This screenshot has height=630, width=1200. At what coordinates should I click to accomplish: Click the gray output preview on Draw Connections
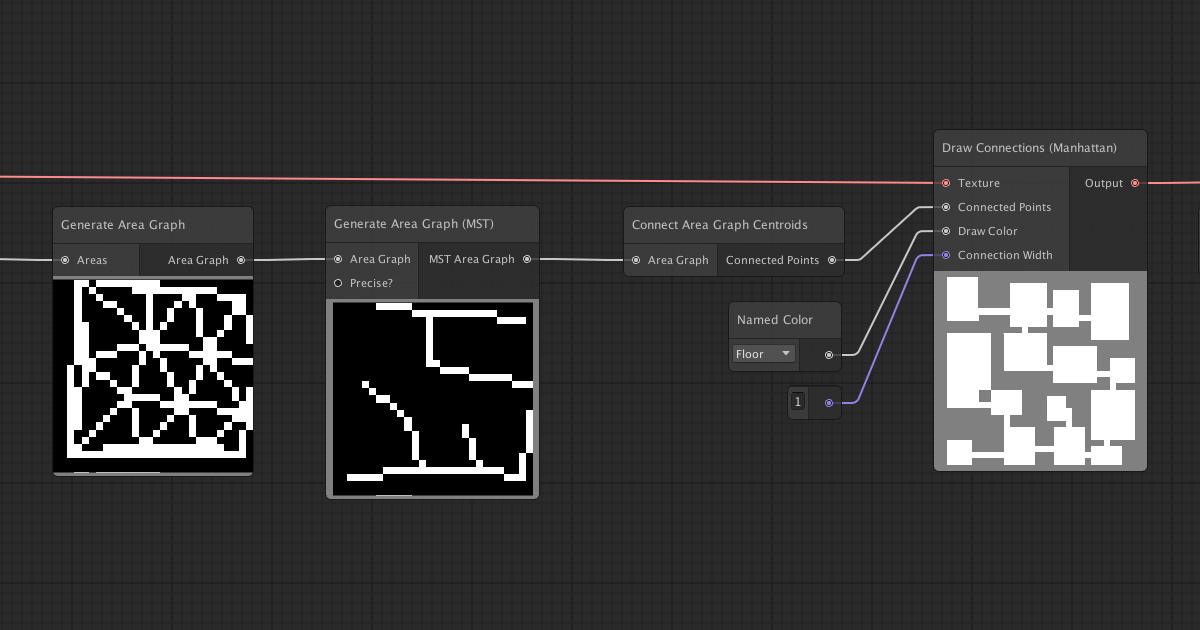pyautogui.click(x=1040, y=370)
